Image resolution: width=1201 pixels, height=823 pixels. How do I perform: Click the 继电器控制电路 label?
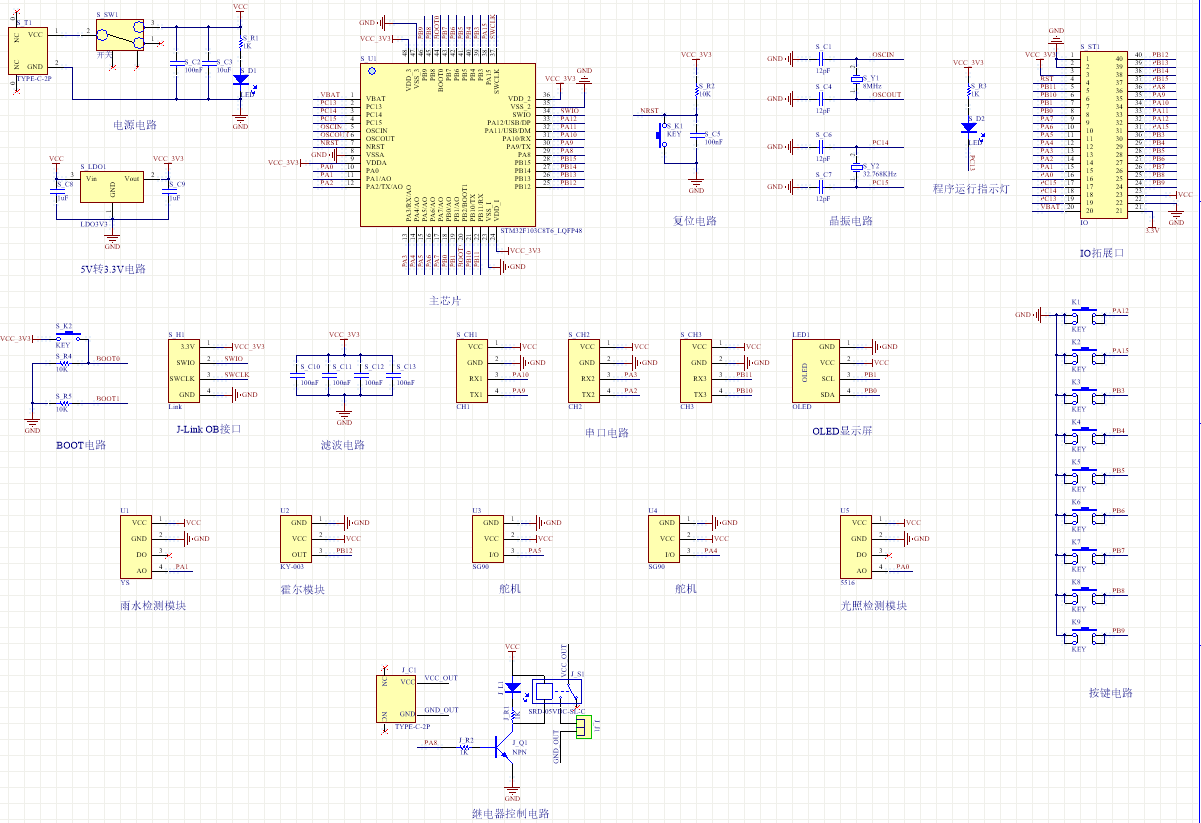tap(510, 815)
